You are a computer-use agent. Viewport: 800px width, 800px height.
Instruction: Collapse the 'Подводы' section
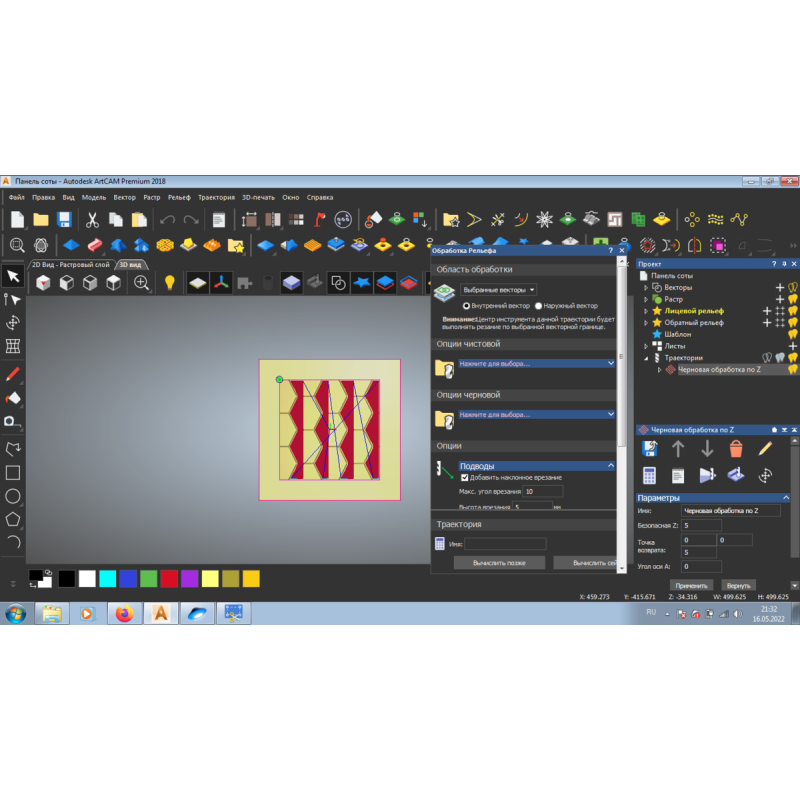[x=611, y=466]
